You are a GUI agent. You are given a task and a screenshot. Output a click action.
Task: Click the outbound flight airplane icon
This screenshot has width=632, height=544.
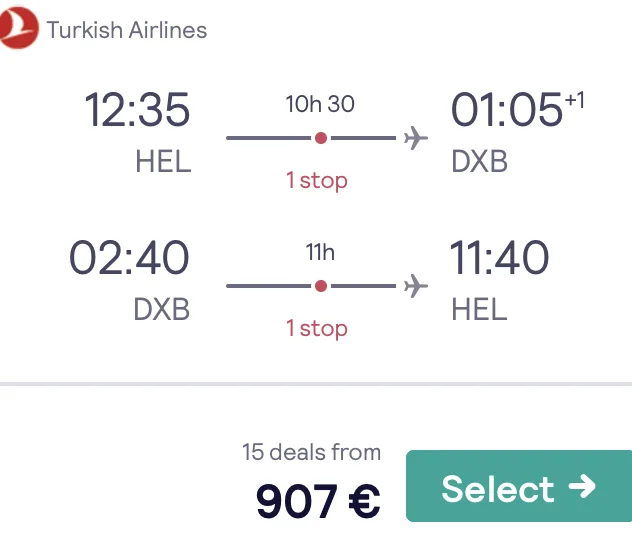pyautogui.click(x=416, y=138)
